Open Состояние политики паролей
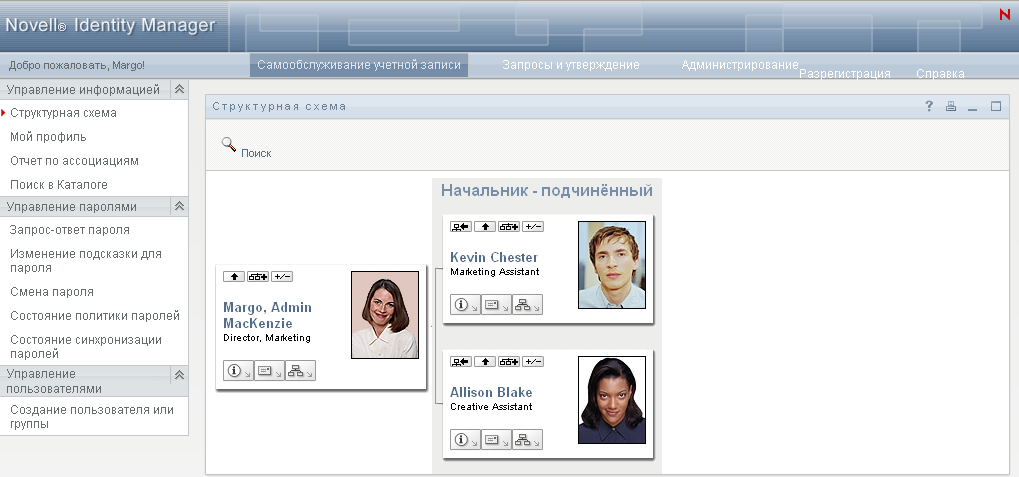The image size is (1019, 477). [95, 316]
